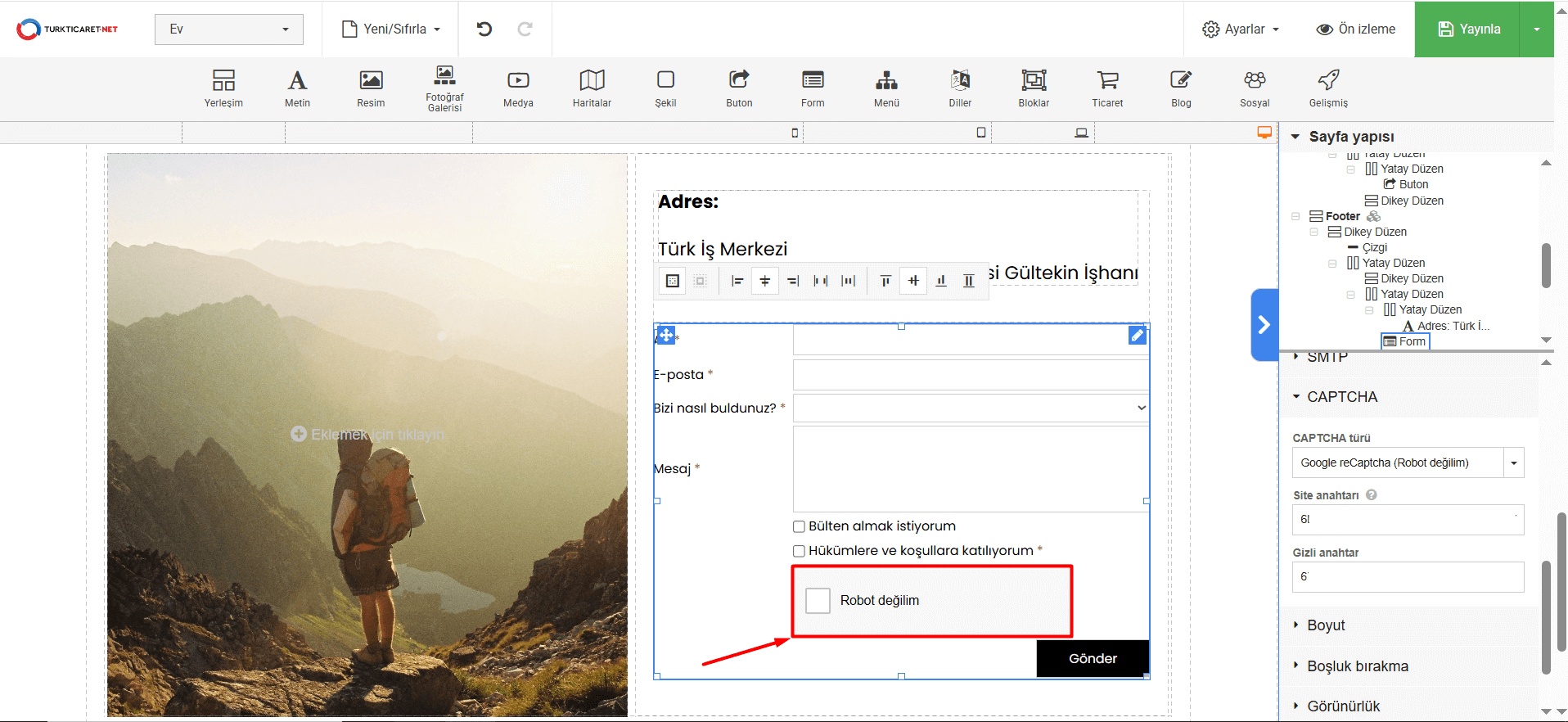
Task: Check the Robot değilim captcha box
Action: tap(818, 601)
